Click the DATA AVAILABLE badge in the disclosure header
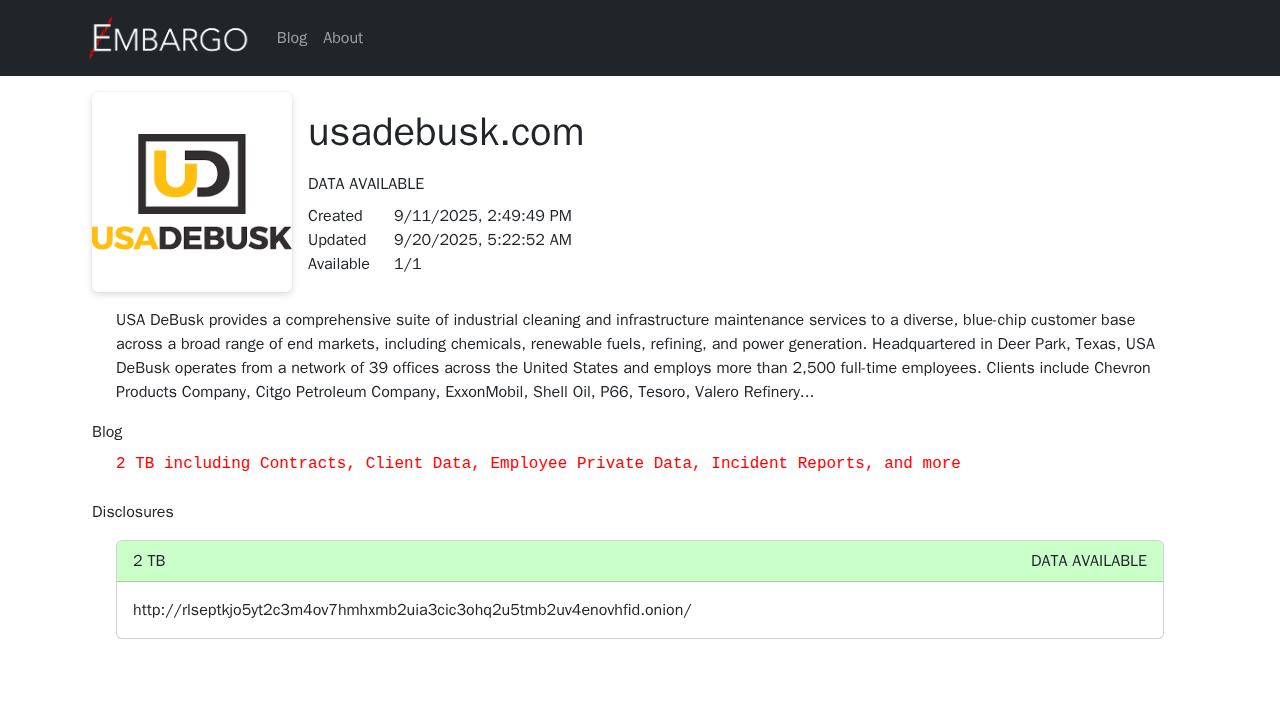 pyautogui.click(x=1089, y=561)
